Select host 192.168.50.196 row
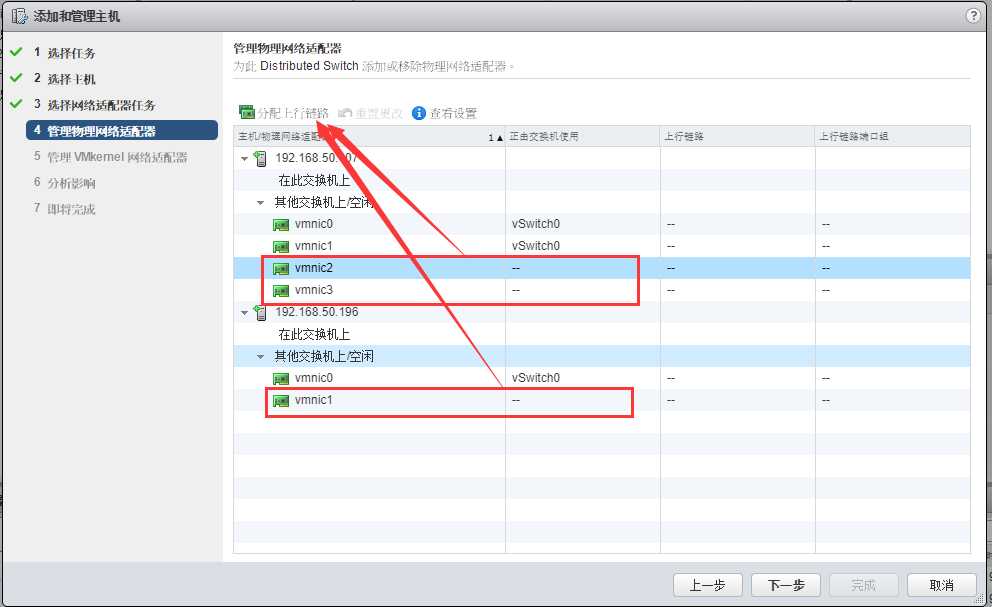Viewport: 992px width, 607px height. coord(602,312)
